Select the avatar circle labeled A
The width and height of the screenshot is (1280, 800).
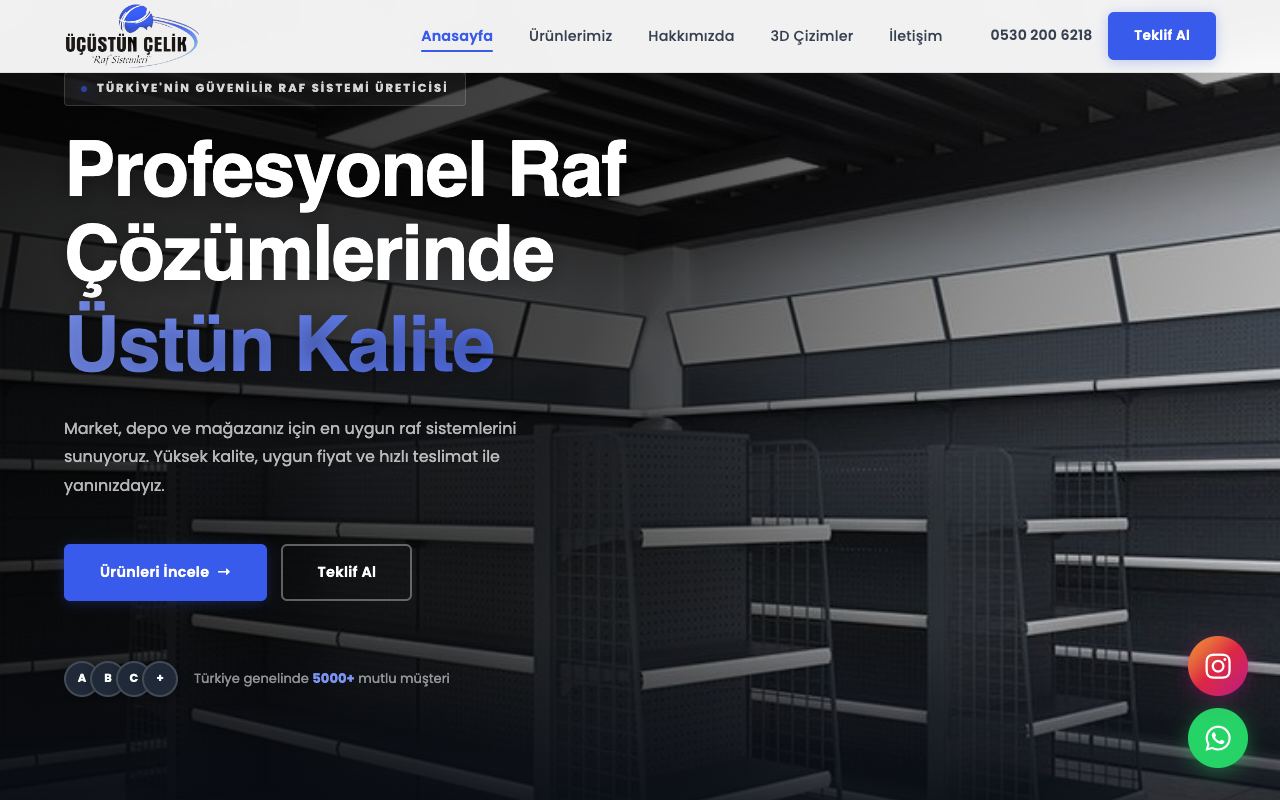coord(81,678)
